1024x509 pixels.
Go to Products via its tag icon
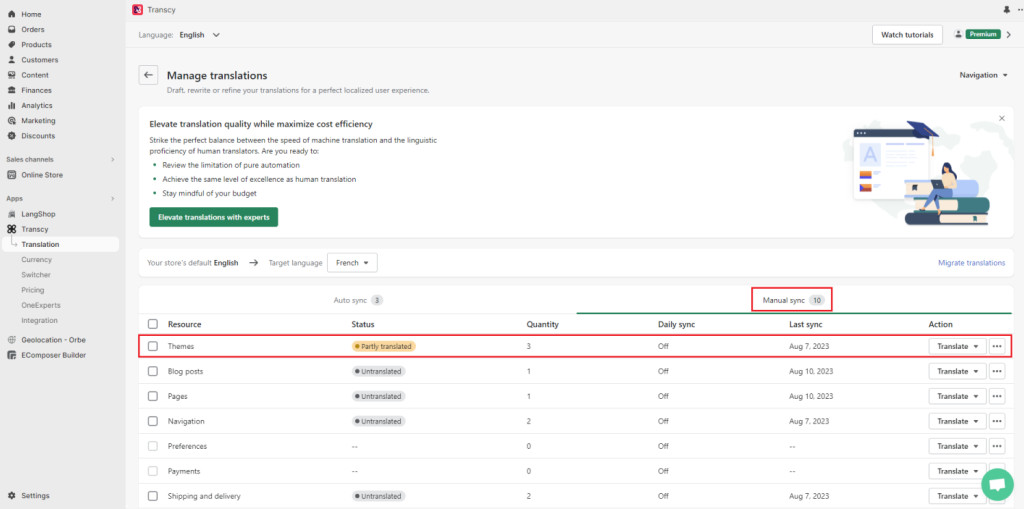click(12, 44)
